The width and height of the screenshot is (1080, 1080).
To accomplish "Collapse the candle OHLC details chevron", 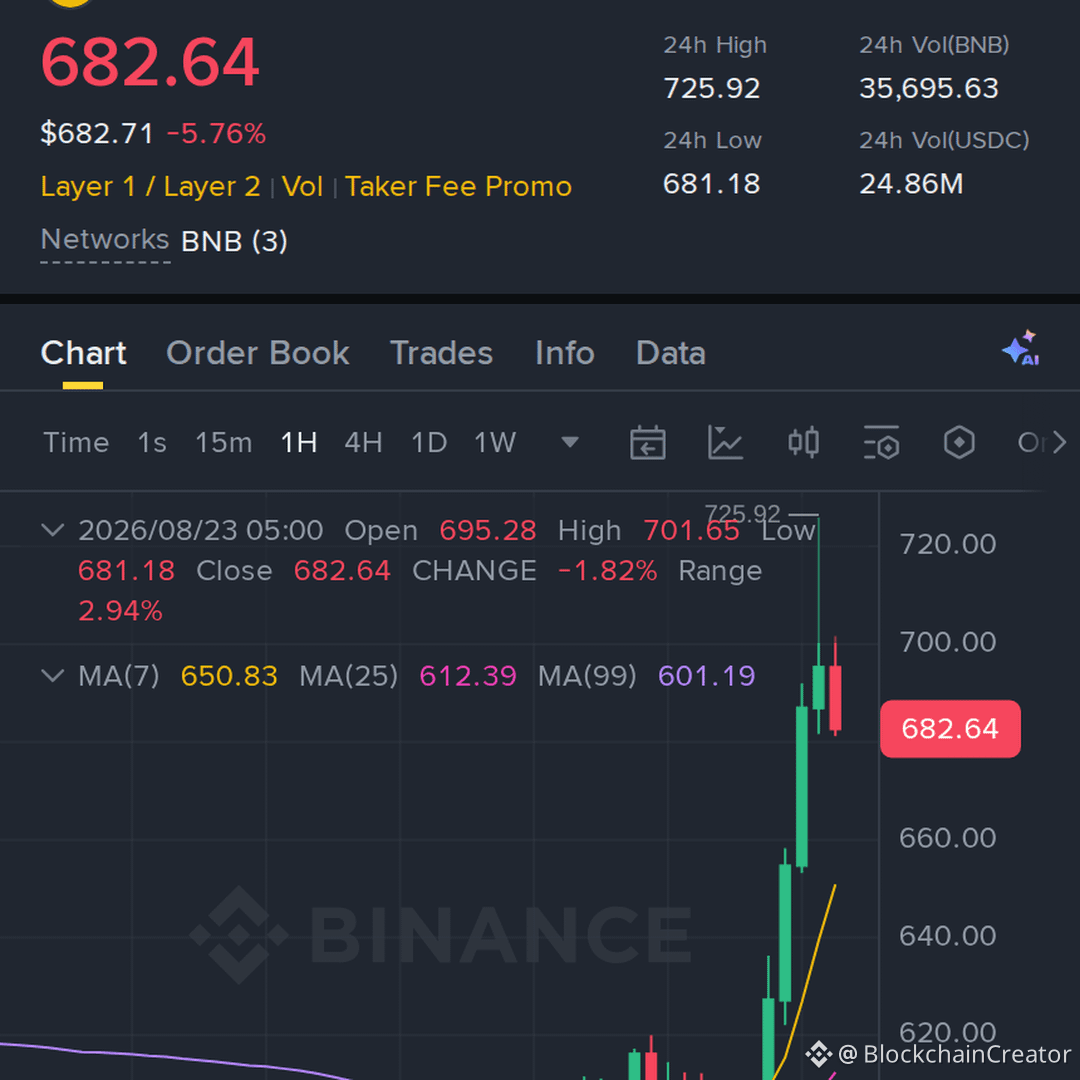I will 53,530.
